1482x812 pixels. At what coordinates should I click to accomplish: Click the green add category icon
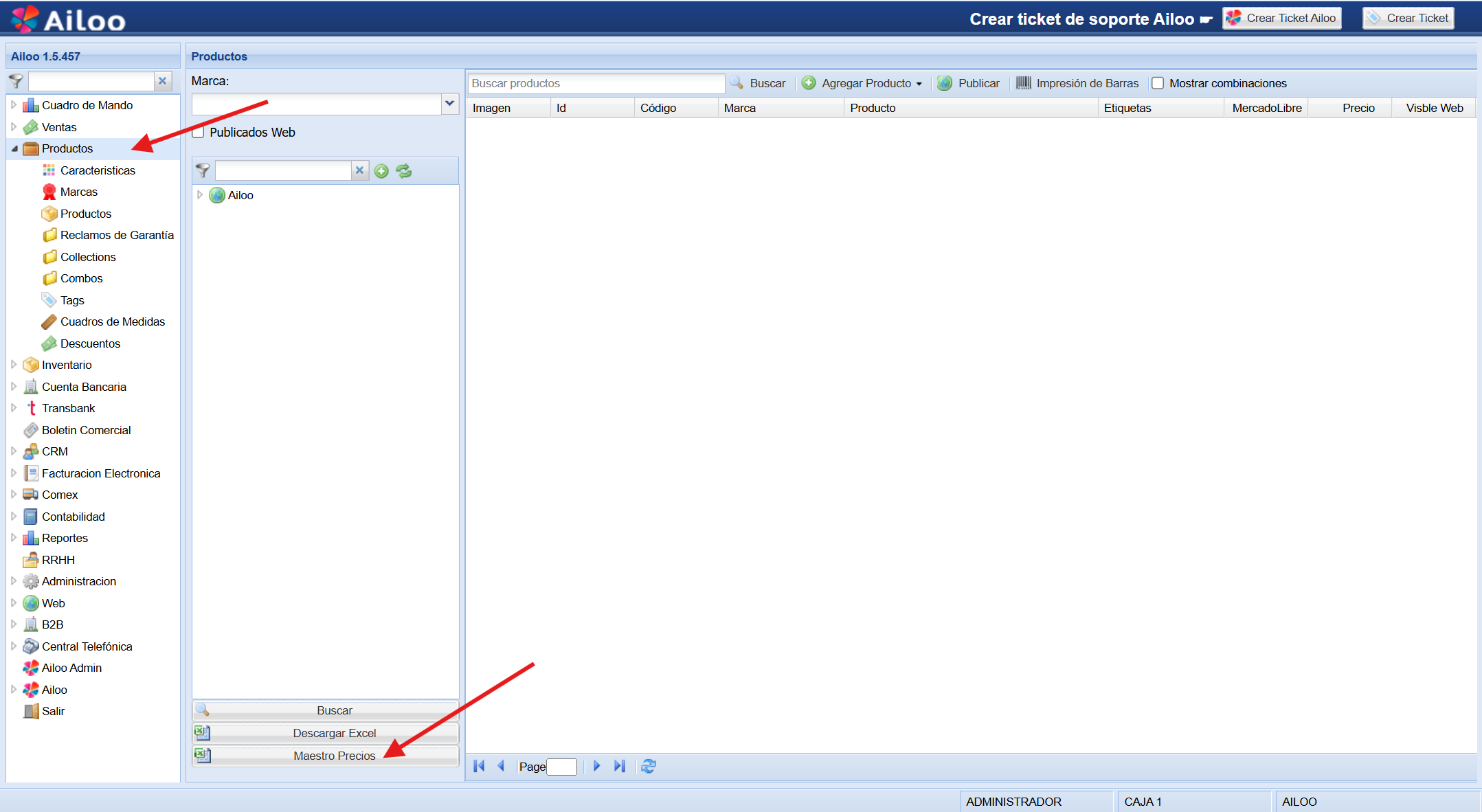pyautogui.click(x=381, y=171)
